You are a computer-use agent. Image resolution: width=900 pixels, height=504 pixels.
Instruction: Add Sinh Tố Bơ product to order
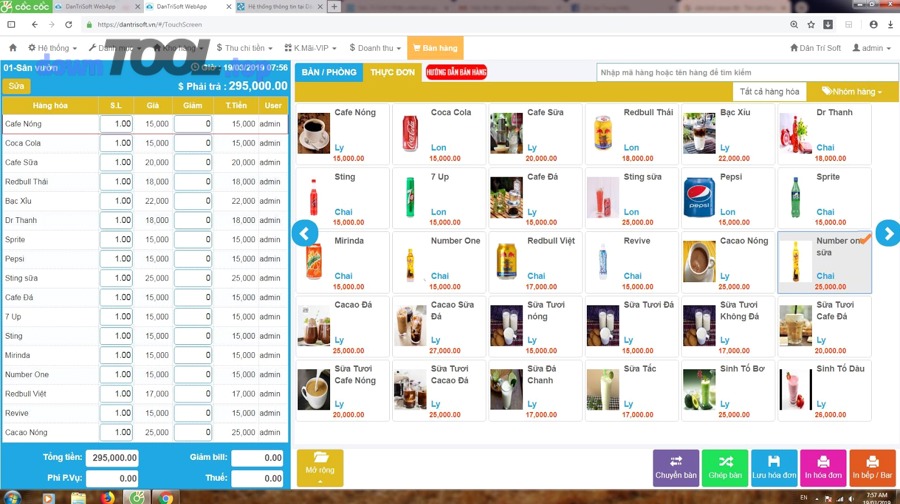tap(729, 390)
